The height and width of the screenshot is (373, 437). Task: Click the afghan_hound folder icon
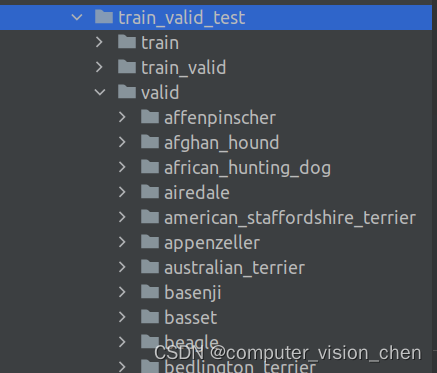(x=150, y=142)
